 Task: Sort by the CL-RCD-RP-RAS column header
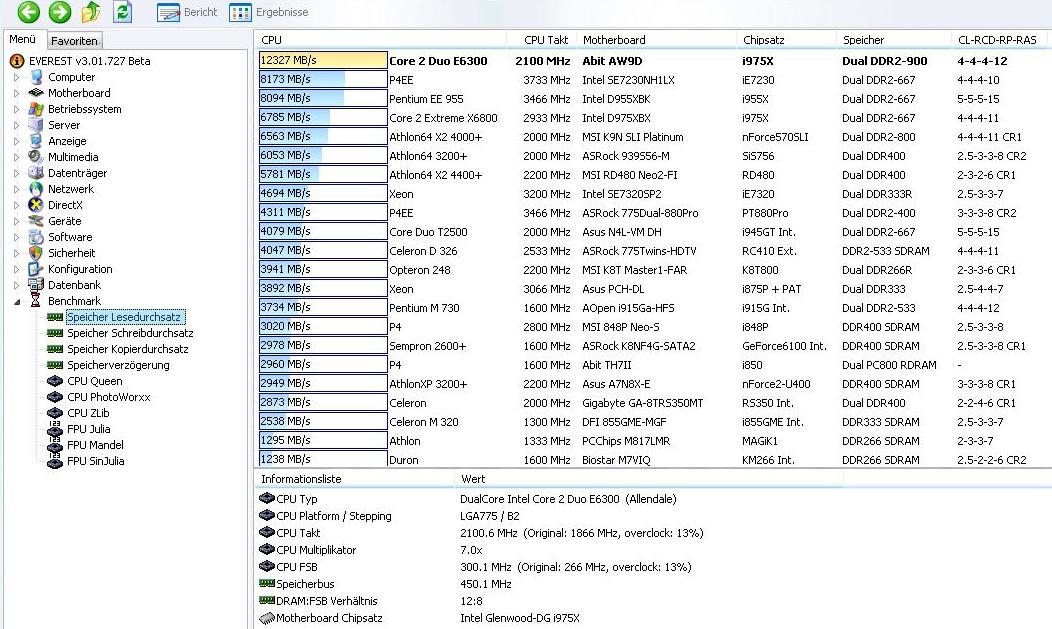click(999, 40)
